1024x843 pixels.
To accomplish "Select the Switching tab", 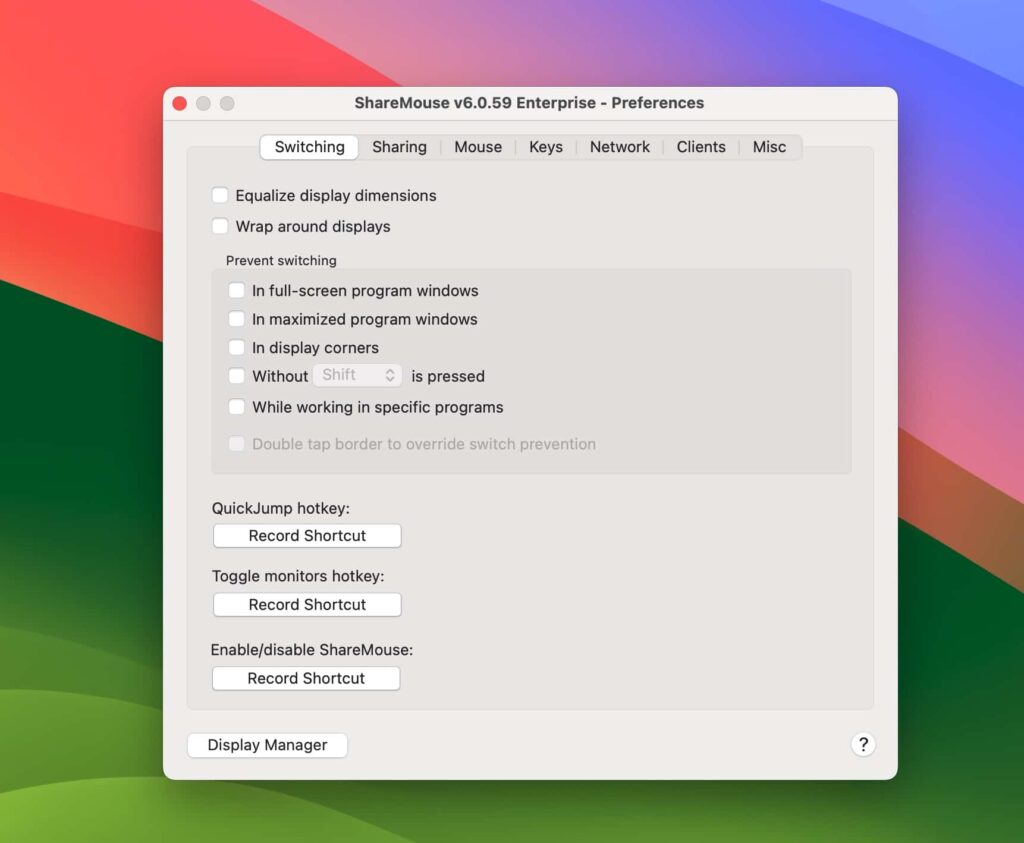I will click(x=308, y=146).
